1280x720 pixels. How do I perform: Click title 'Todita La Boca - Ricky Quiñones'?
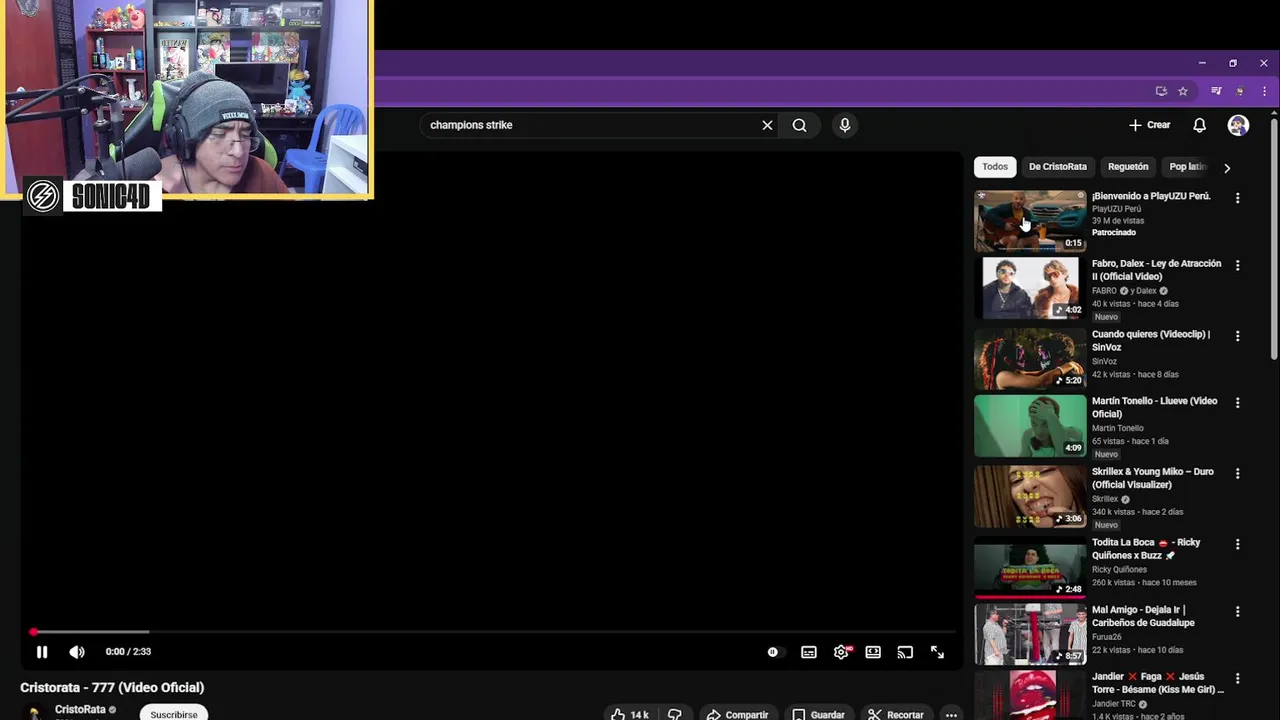point(1146,549)
